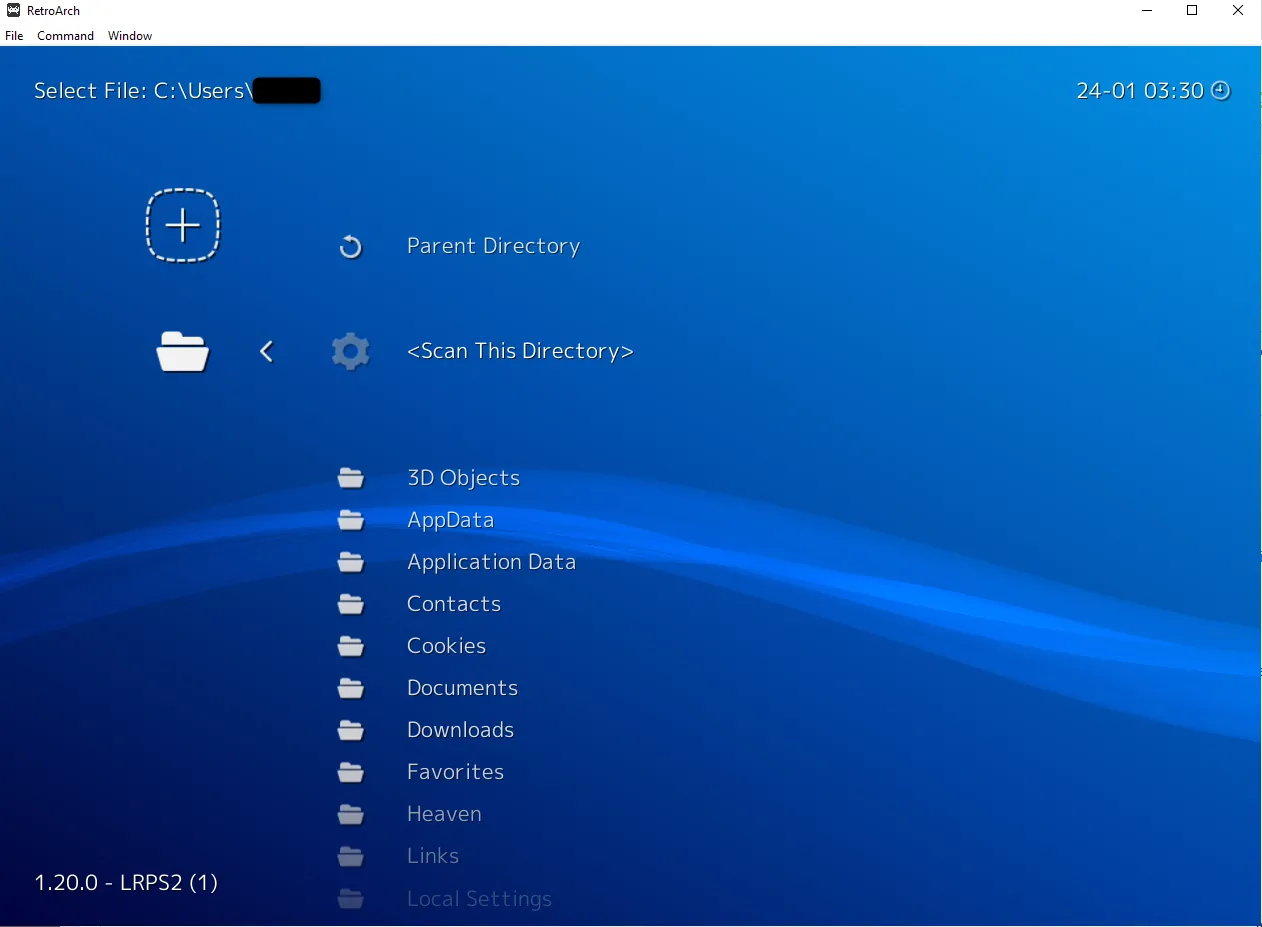Open the AppData folder entry
Image resolution: width=1262 pixels, height=927 pixels.
point(450,520)
